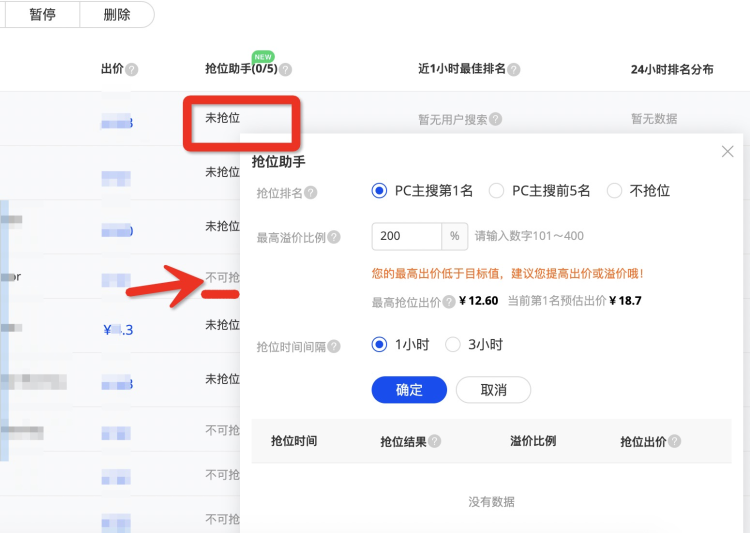
Task: Click help icon next to 出价 header
Action: pyautogui.click(x=132, y=70)
